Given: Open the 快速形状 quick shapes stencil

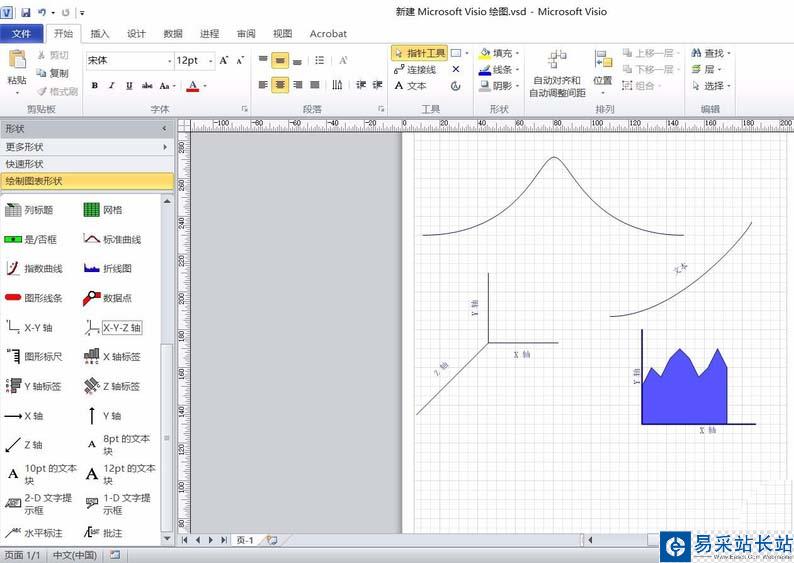Looking at the screenshot, I should tap(87, 164).
